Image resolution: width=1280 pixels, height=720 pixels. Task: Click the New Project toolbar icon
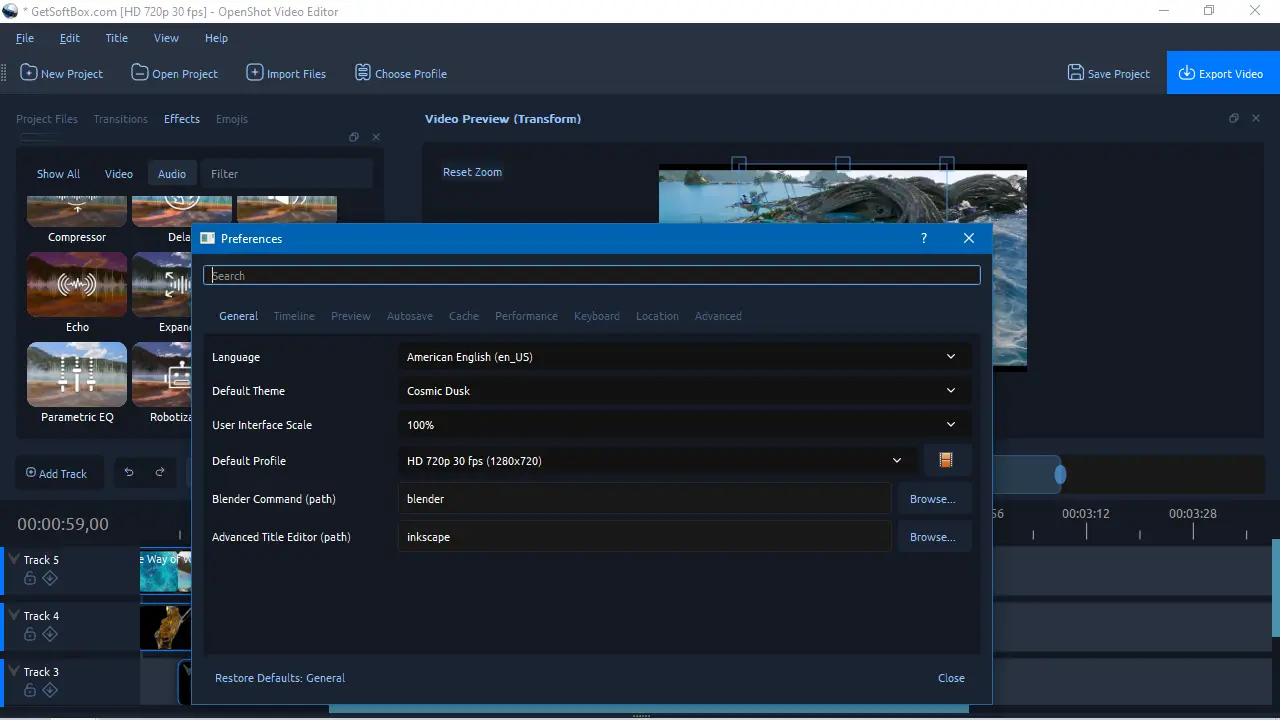29,73
